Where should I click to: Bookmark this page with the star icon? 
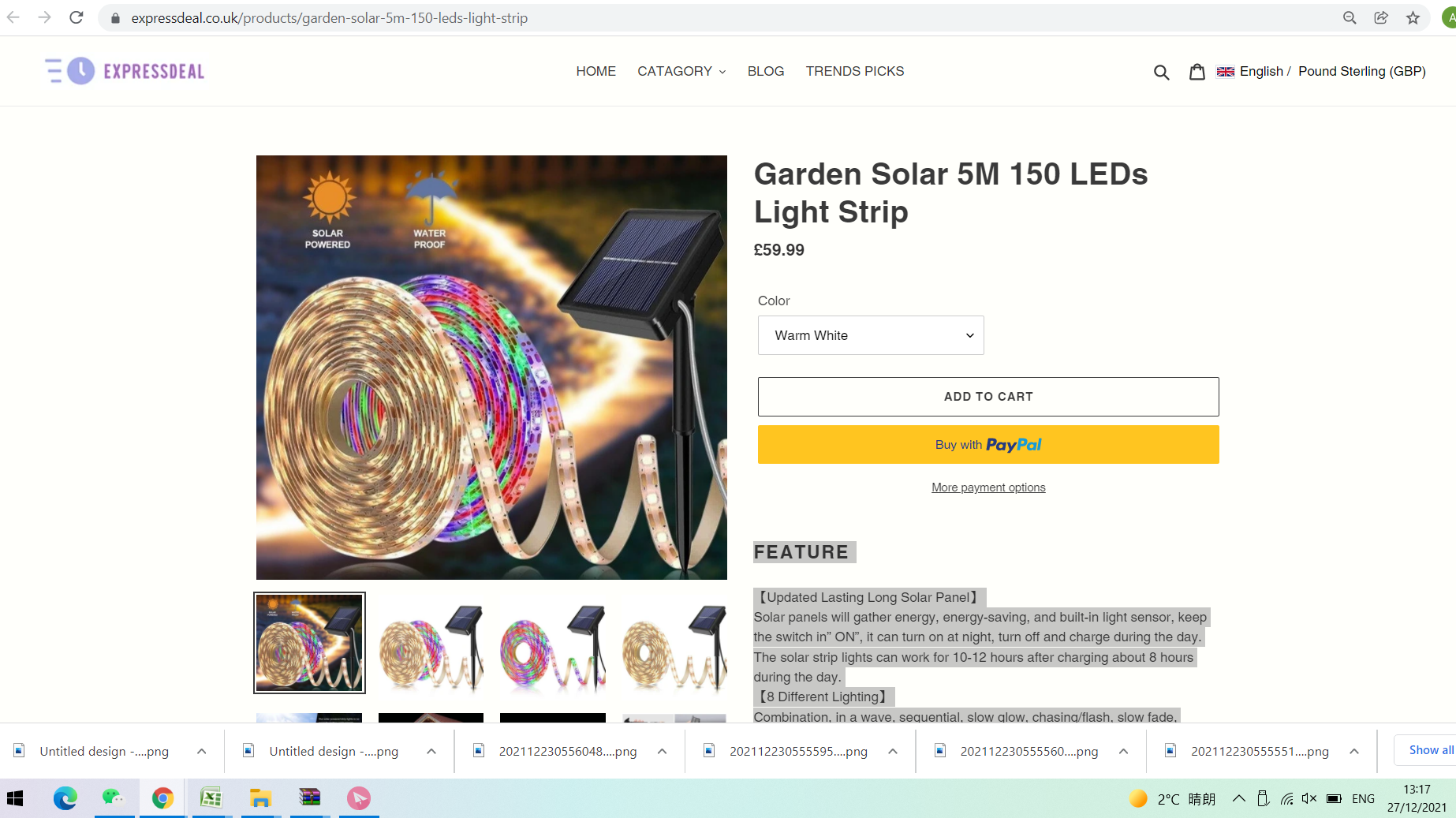tap(1413, 17)
